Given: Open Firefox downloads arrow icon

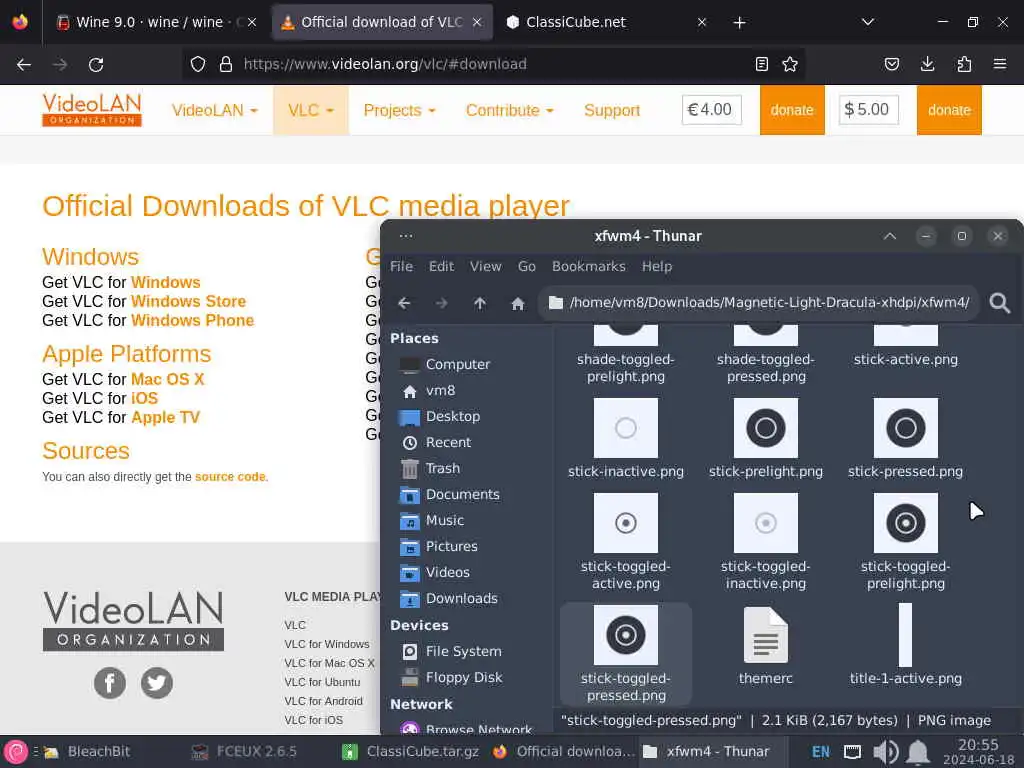Looking at the screenshot, I should tap(927, 64).
